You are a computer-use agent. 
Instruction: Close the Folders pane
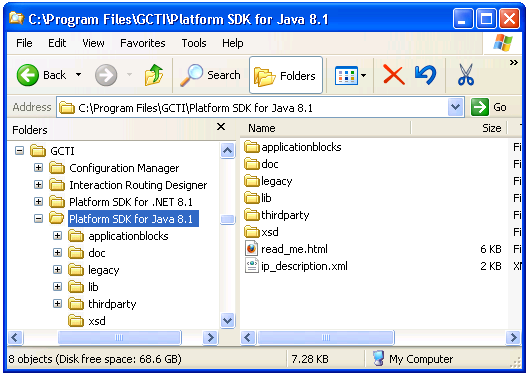(221, 127)
